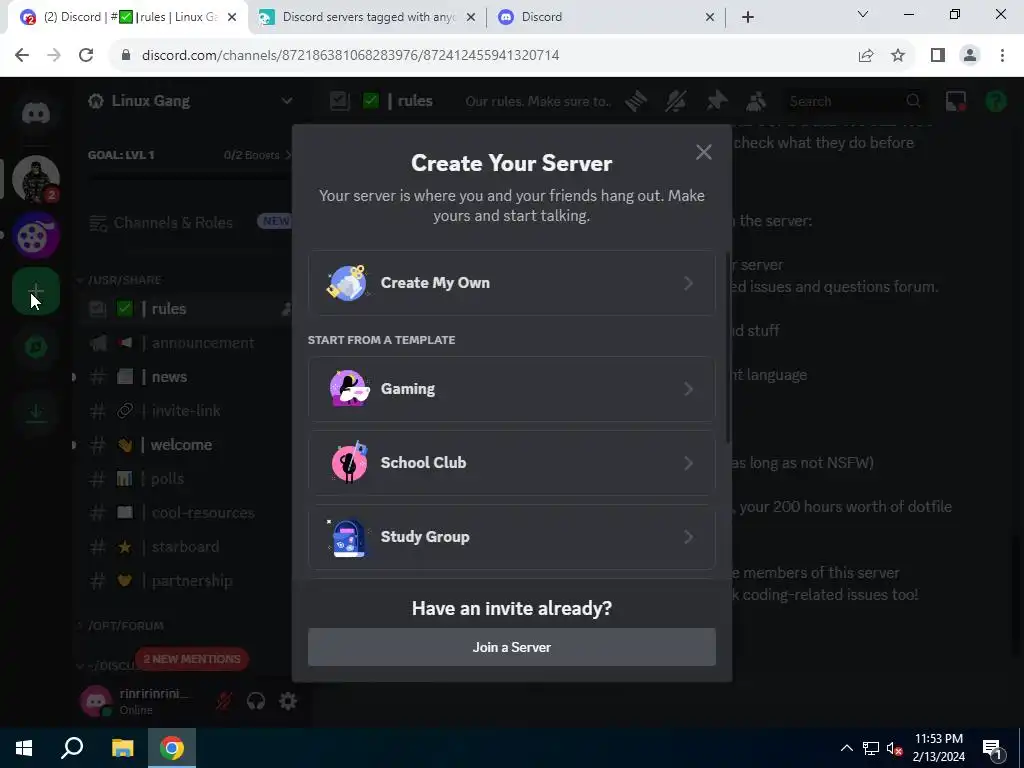Open the cool-resources channel

tap(186, 513)
